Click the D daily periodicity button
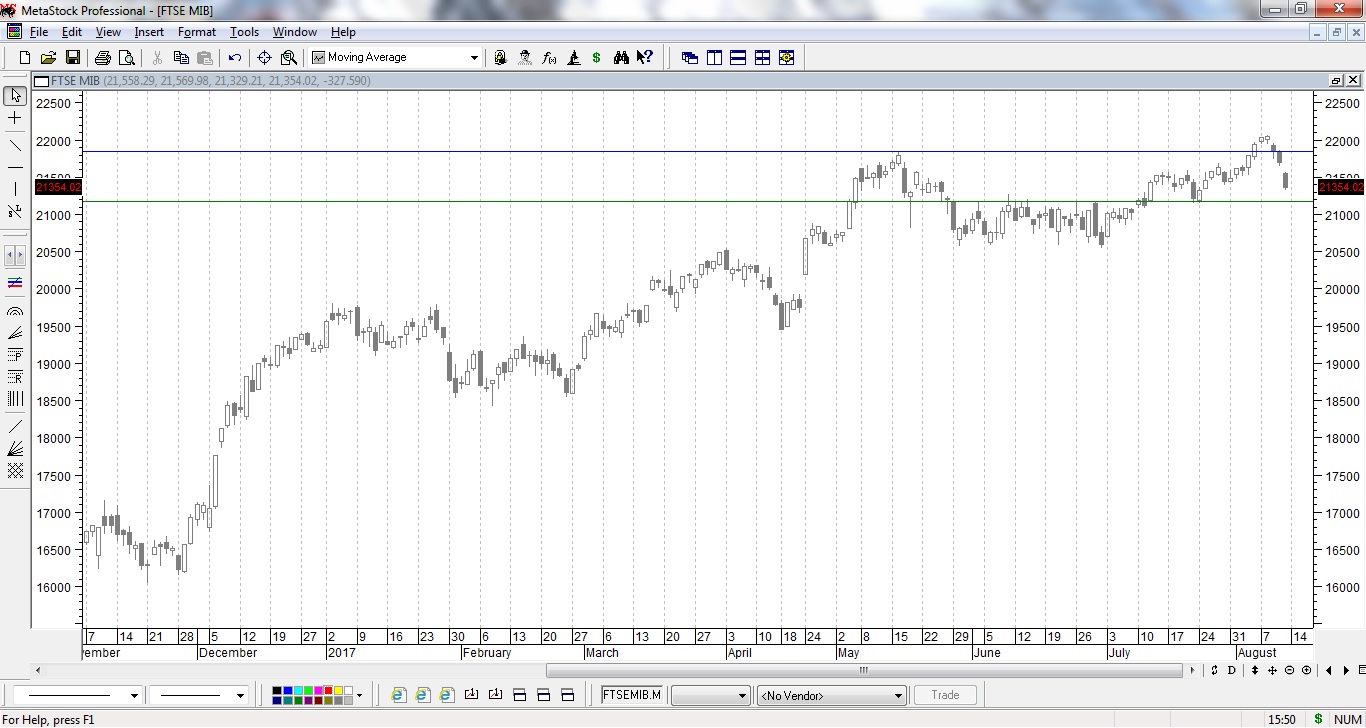This screenshot has width=1366, height=728. coord(1232,670)
